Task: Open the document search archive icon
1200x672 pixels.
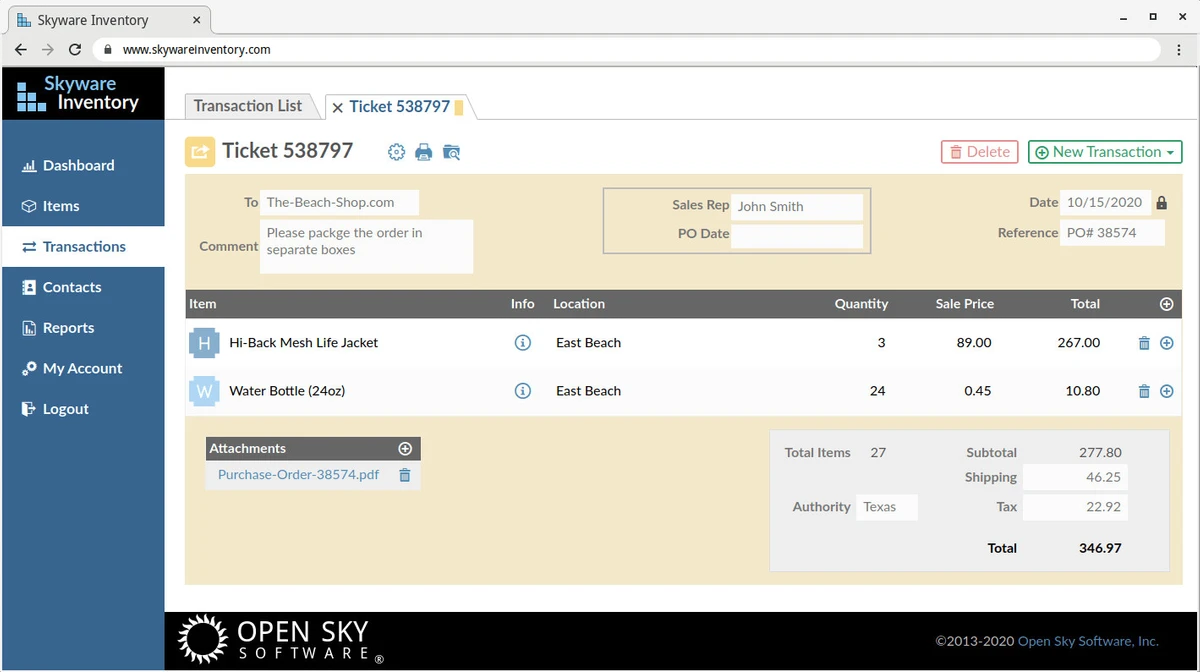Action: 451,151
